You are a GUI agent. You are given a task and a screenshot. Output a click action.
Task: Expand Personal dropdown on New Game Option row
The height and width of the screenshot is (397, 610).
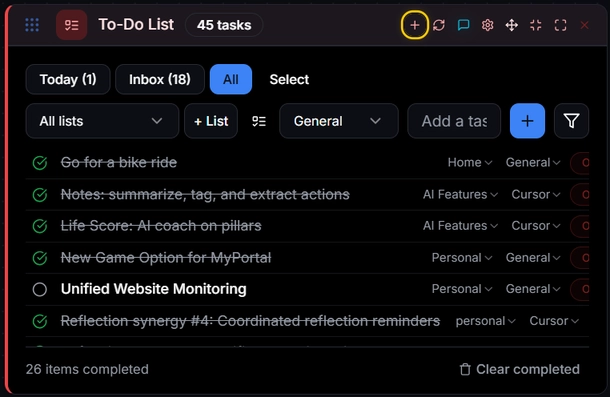[x=462, y=258]
